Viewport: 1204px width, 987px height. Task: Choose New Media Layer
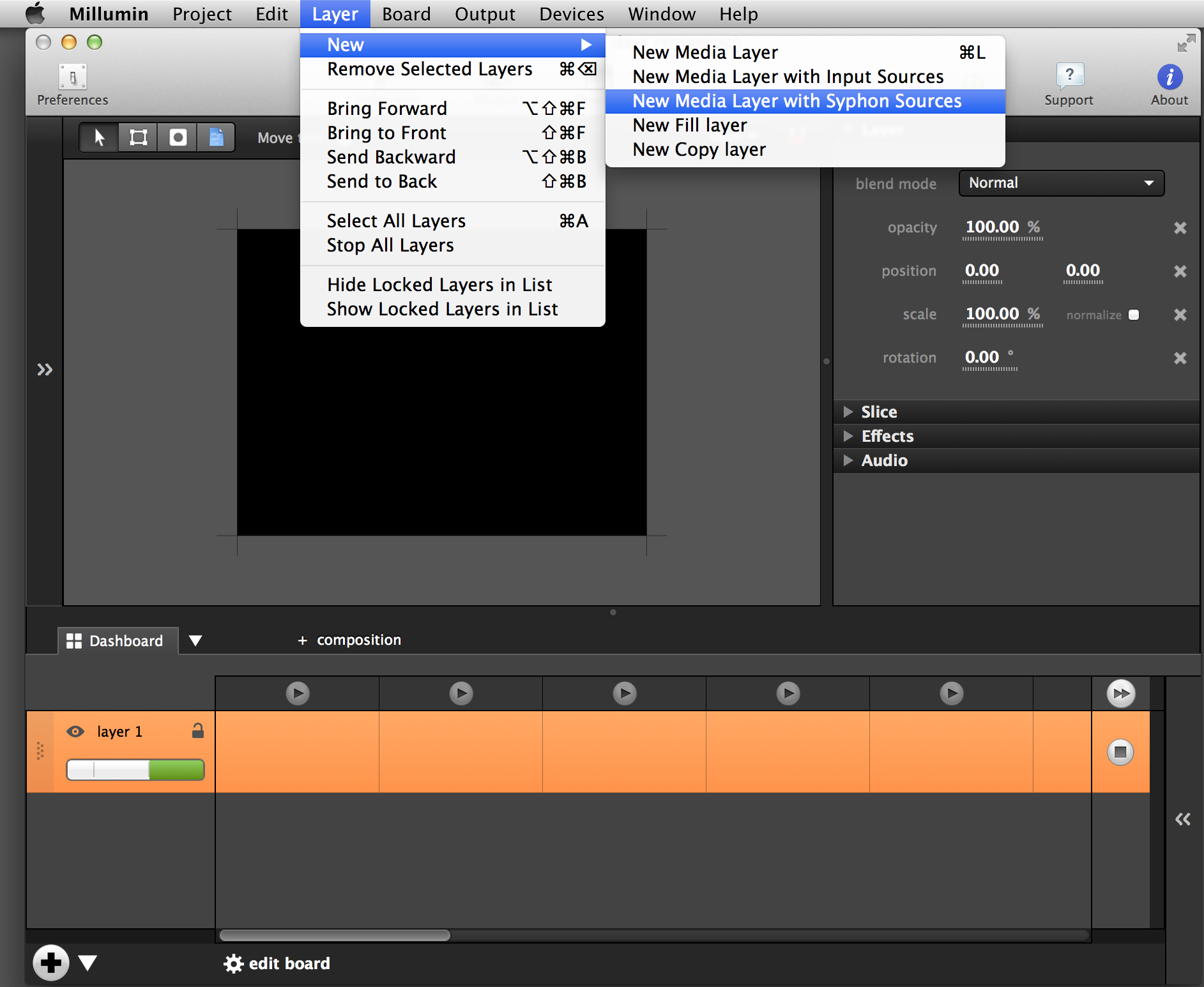(805, 52)
